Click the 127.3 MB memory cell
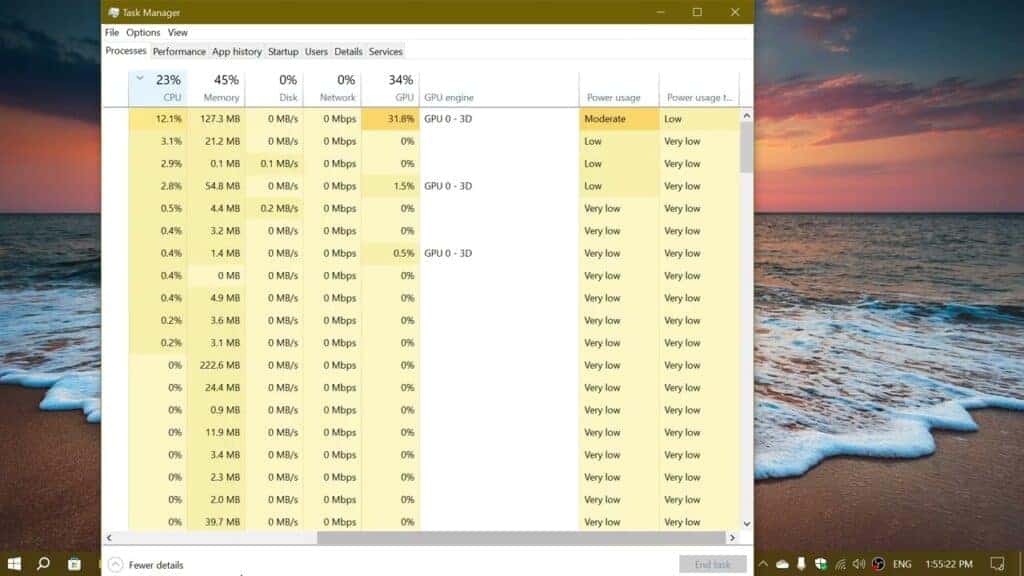 [216, 119]
